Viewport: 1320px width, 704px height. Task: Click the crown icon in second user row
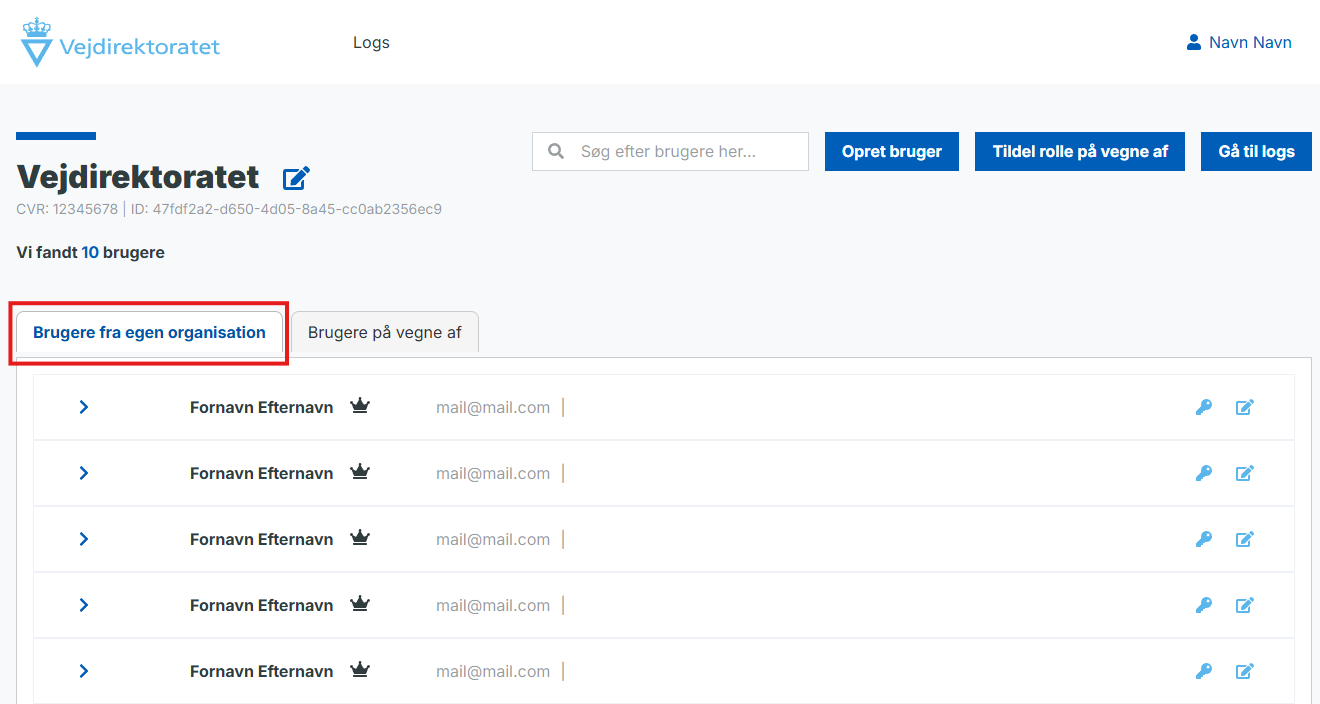coord(360,472)
